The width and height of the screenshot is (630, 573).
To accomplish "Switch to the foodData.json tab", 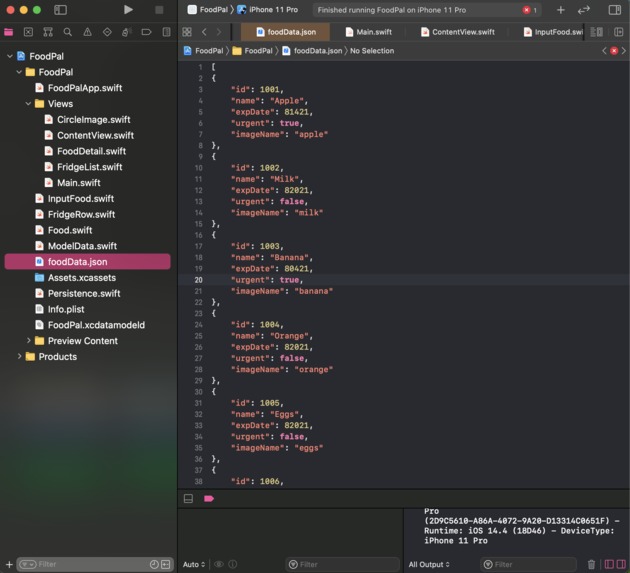I will 286,32.
